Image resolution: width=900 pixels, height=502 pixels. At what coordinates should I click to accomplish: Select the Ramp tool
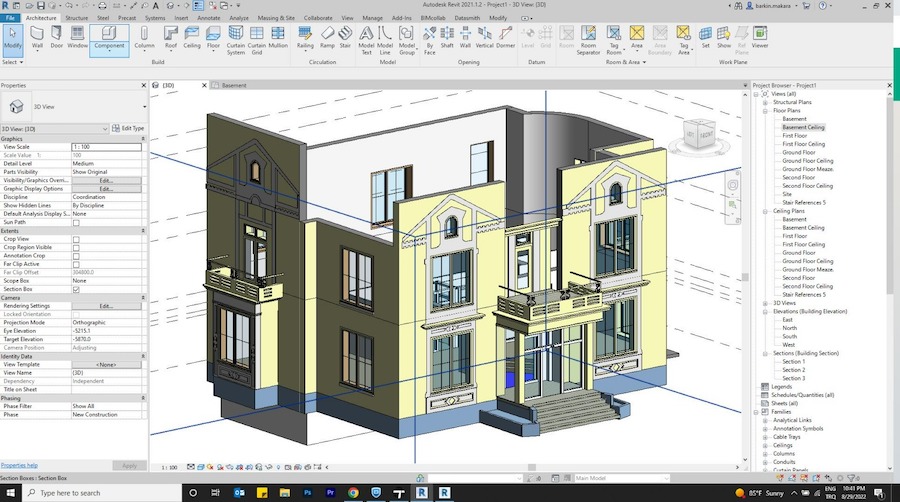[327, 38]
